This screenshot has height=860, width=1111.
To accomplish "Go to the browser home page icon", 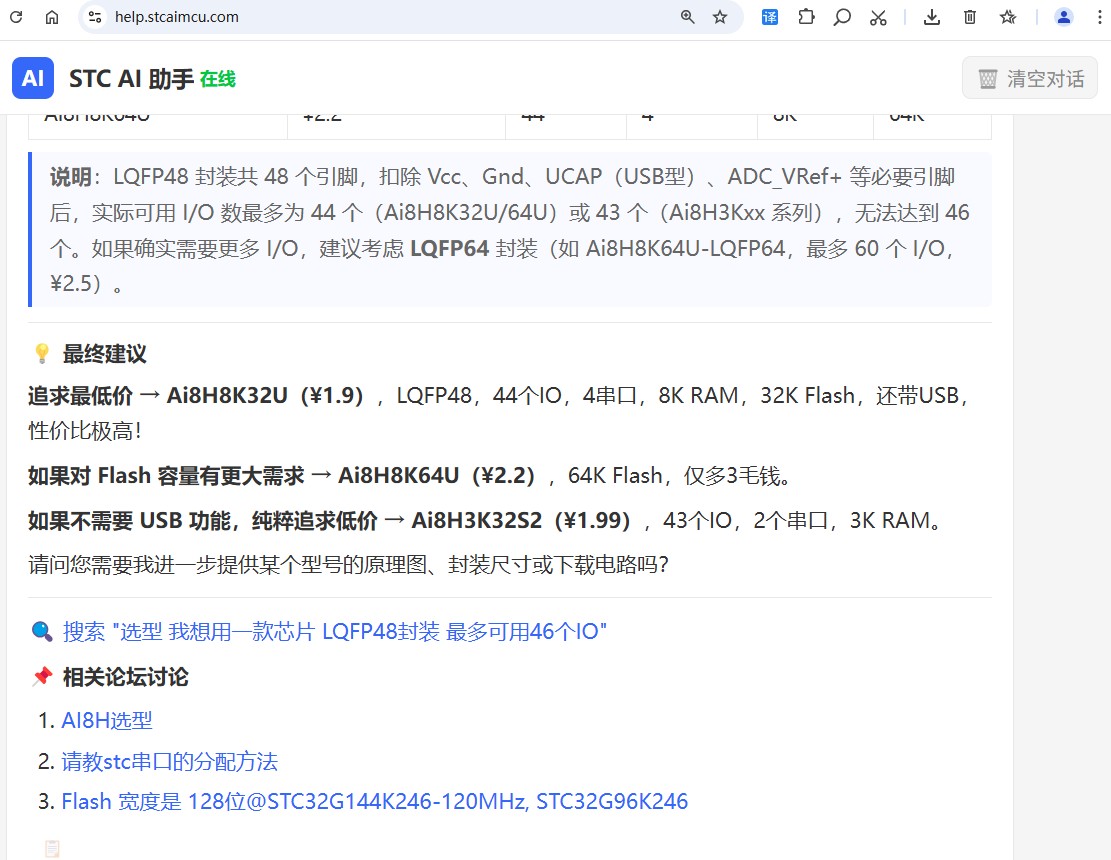I will 52,17.
